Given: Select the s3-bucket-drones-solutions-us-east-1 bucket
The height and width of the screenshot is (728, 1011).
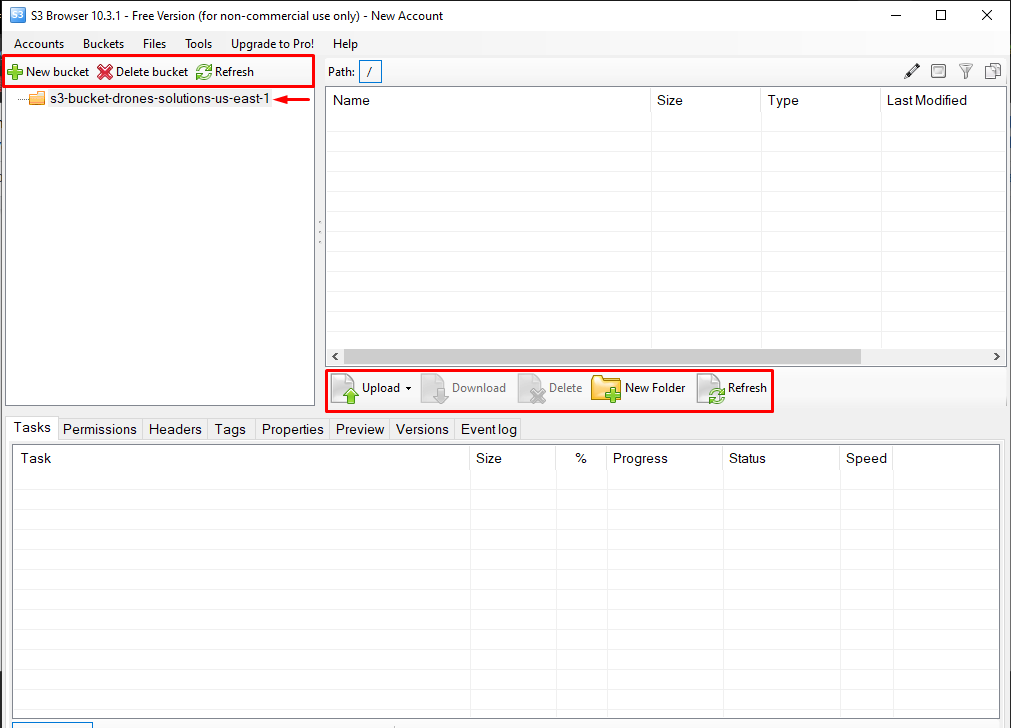Looking at the screenshot, I should [159, 99].
